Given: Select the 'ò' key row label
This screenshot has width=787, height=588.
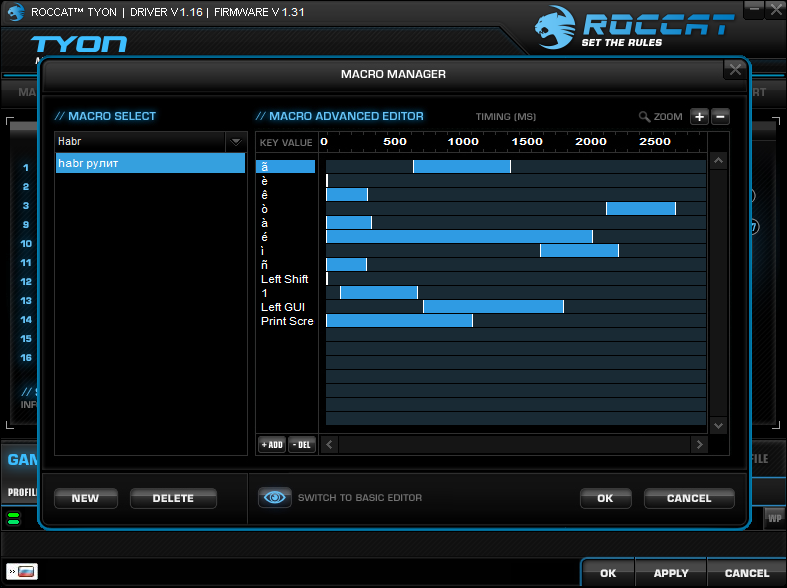Looking at the screenshot, I should click(265, 209).
